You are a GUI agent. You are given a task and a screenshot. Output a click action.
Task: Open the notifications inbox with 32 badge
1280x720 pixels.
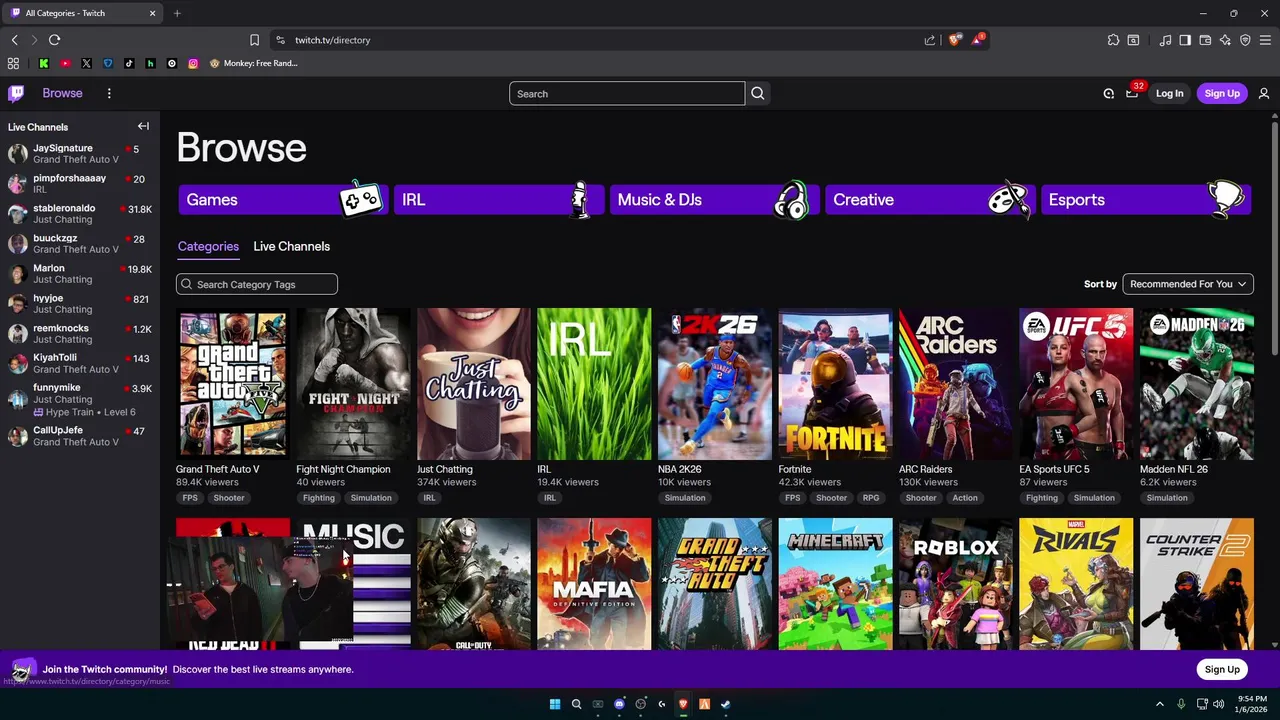coord(1132,93)
